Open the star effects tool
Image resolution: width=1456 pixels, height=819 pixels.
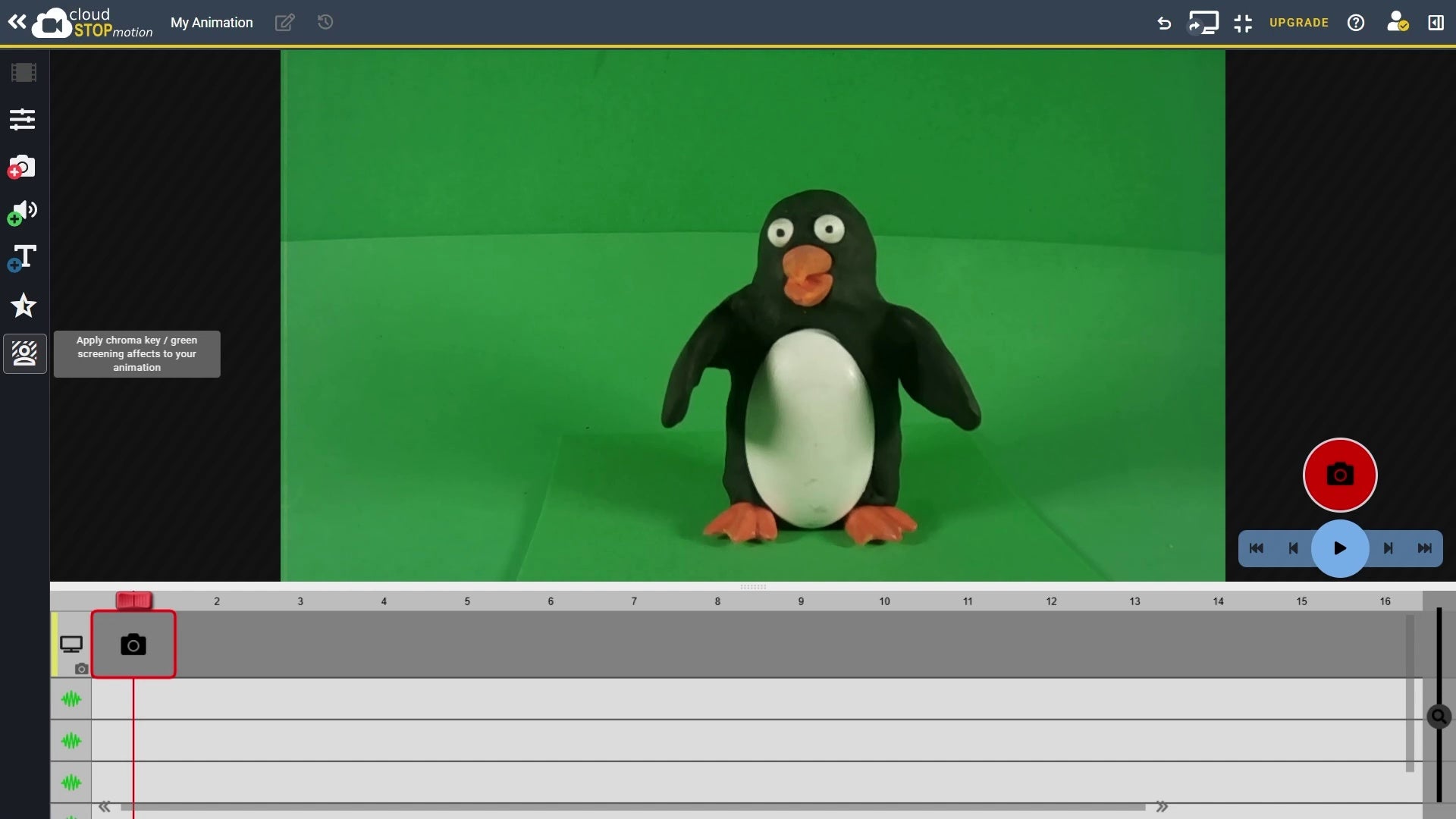(x=24, y=306)
